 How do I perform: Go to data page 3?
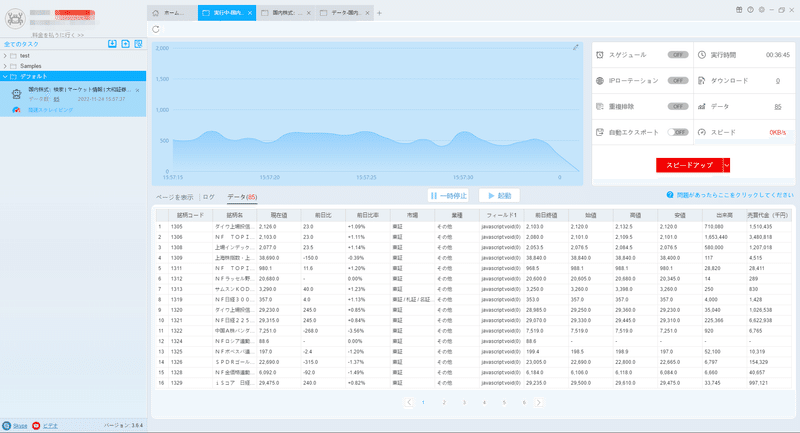[x=464, y=402]
